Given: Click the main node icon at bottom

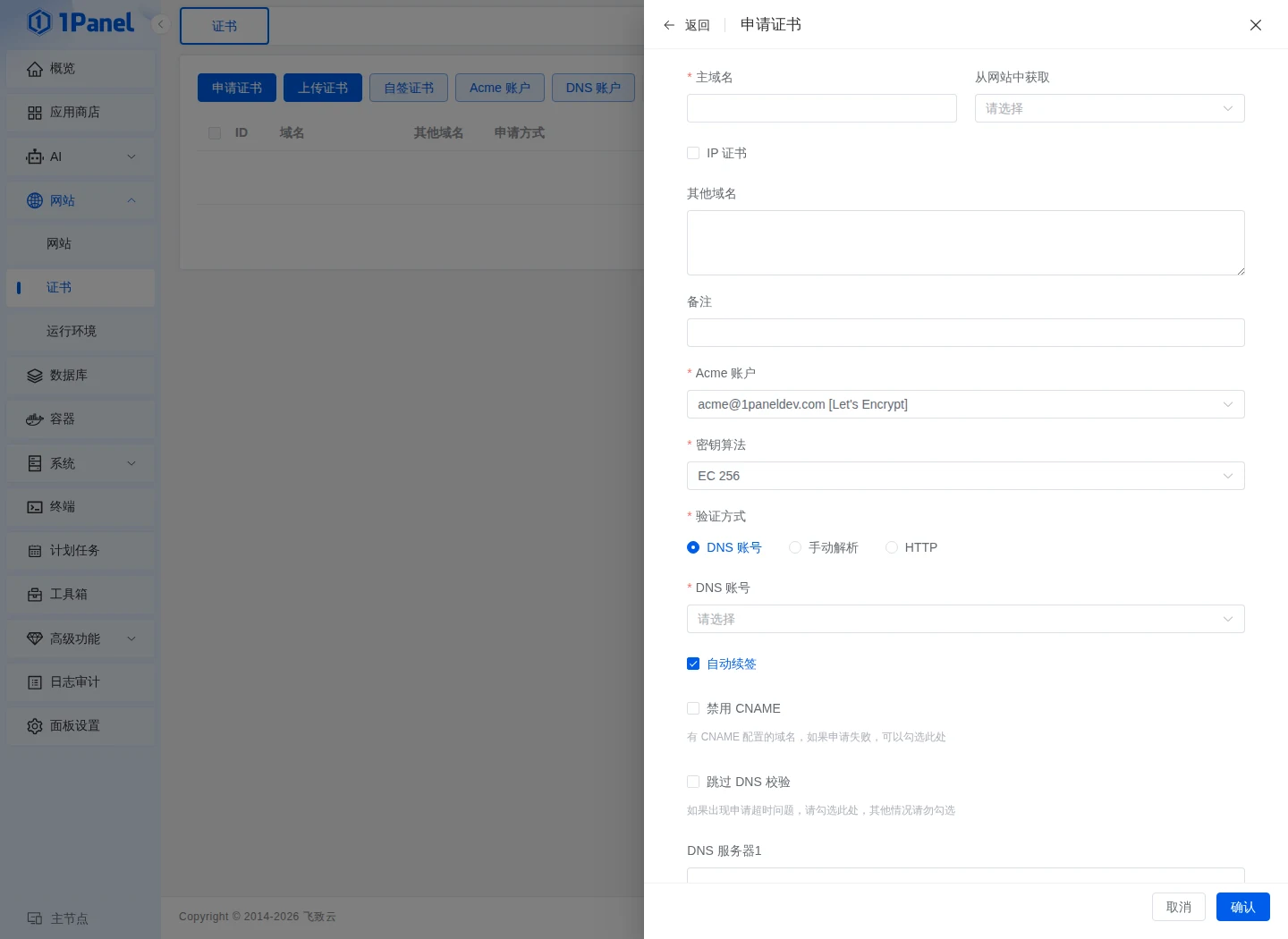Looking at the screenshot, I should (x=35, y=918).
